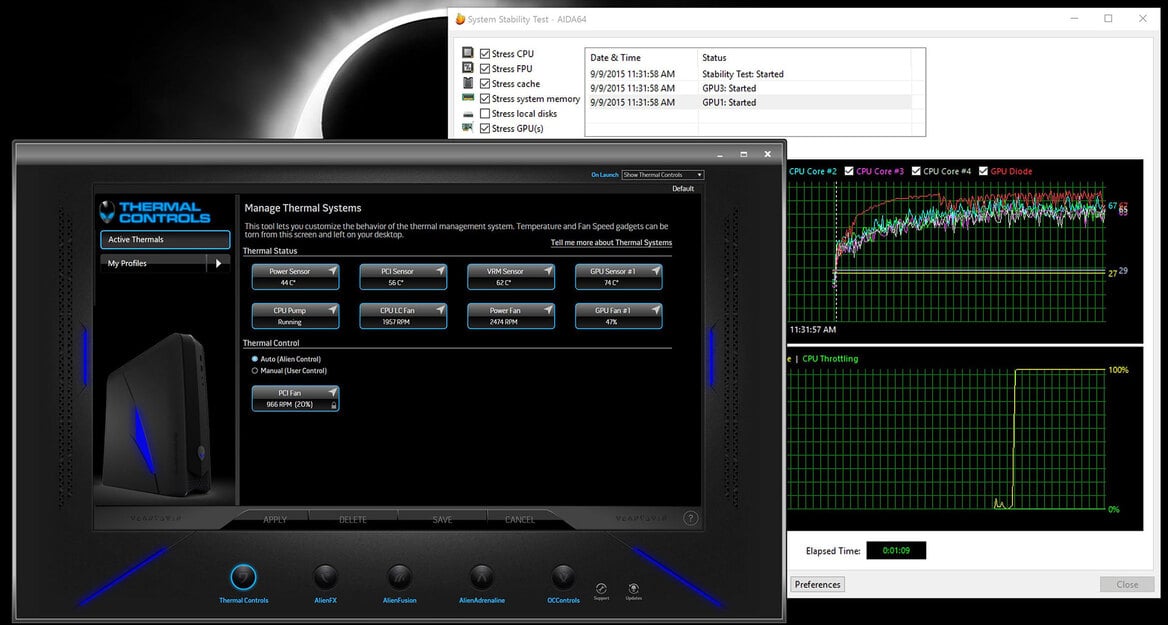The height and width of the screenshot is (625, 1168).
Task: Click the Delete button
Action: click(352, 519)
